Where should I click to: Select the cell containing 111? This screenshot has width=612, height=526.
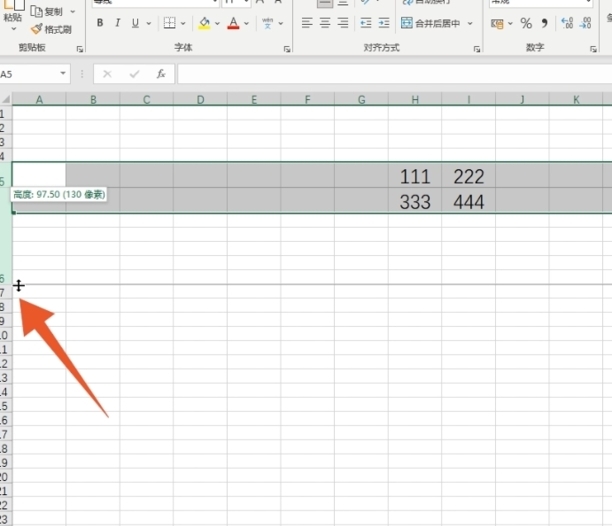[x=415, y=176]
